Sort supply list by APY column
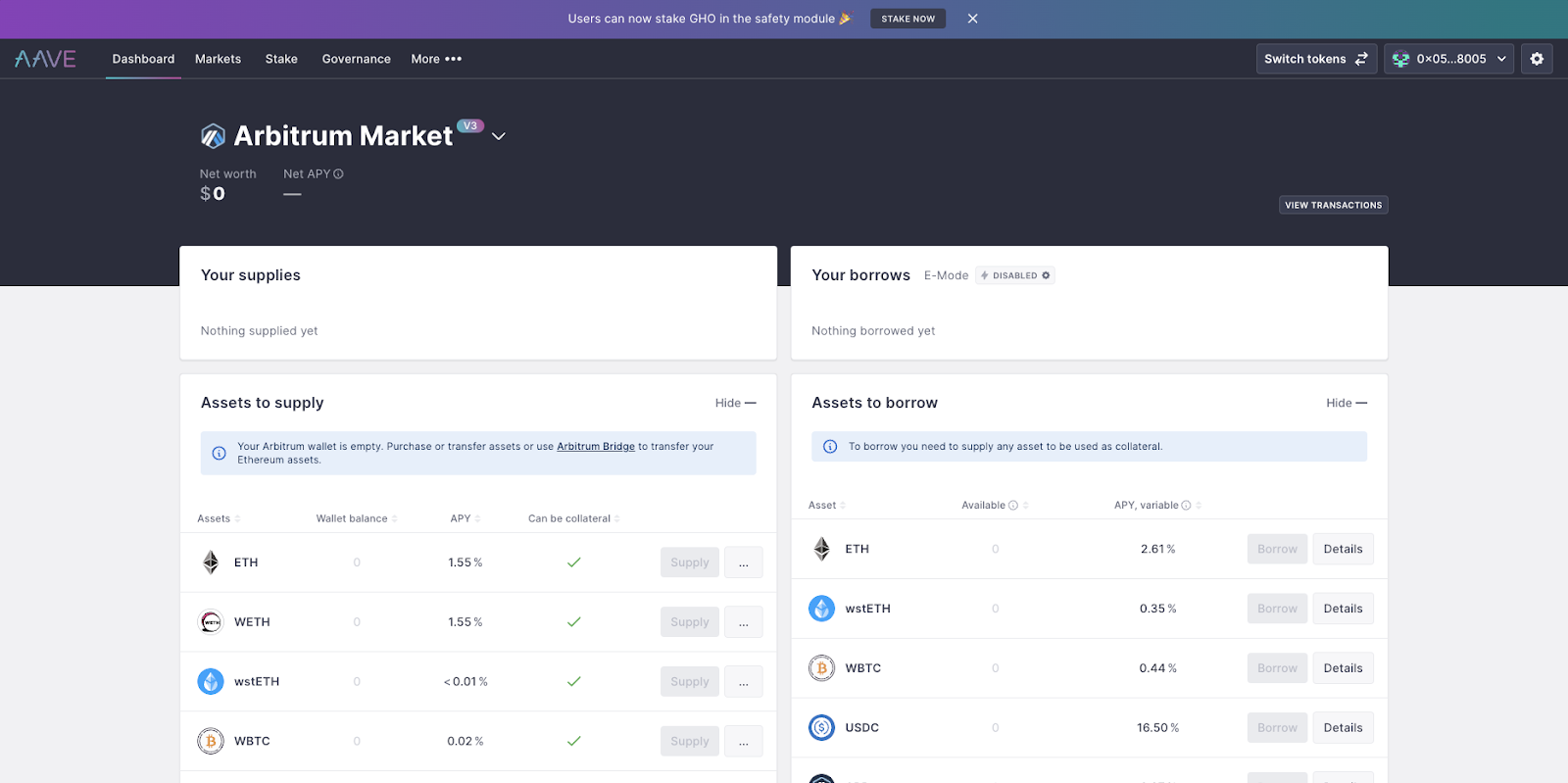 click(x=465, y=519)
